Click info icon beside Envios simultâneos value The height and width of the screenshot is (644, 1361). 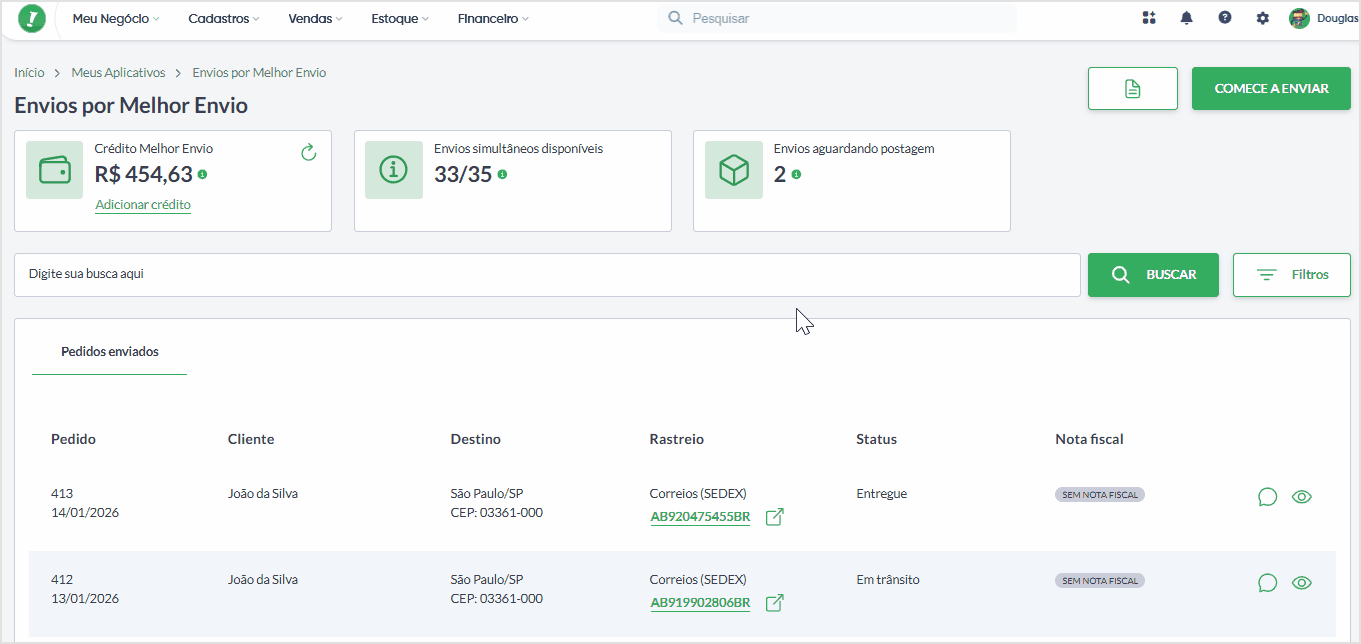tap(502, 174)
